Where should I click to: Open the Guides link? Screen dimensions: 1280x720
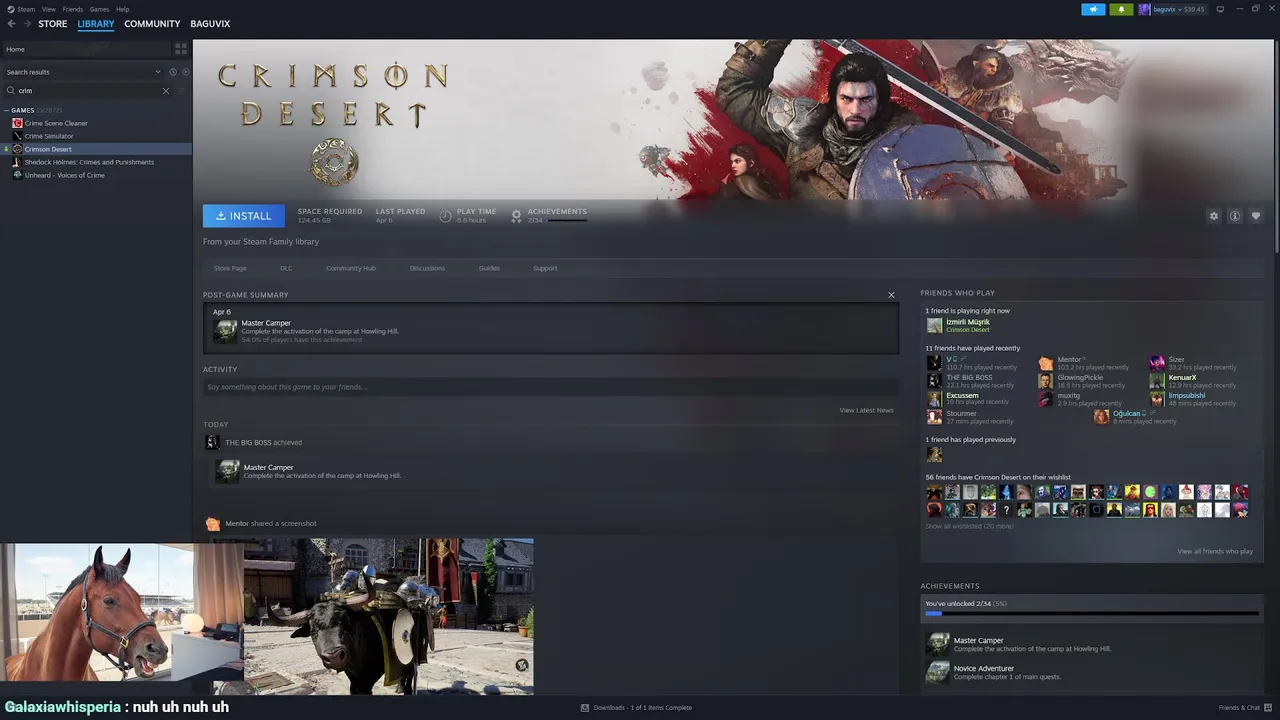point(489,268)
